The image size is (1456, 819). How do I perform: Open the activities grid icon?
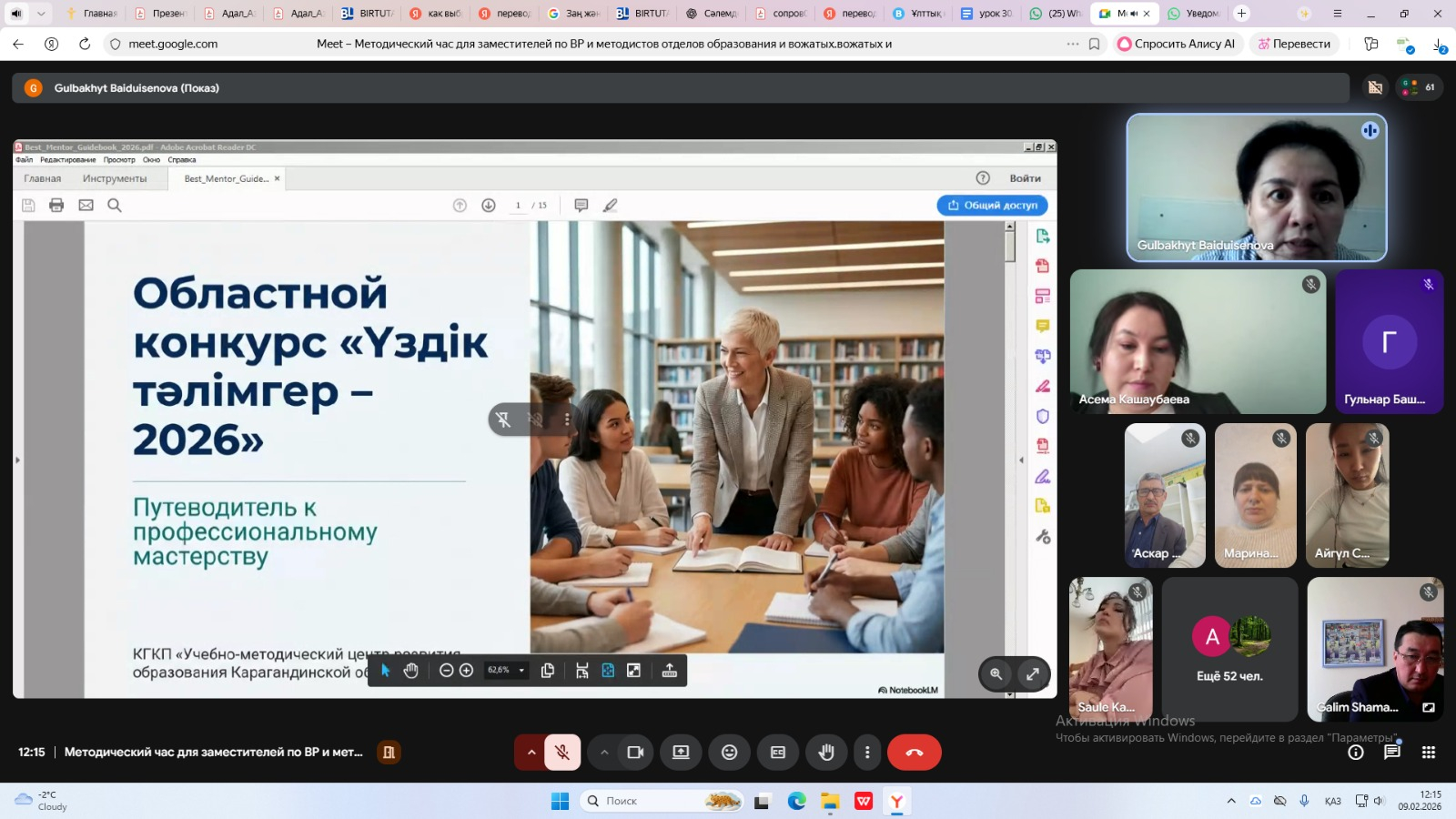tap(1428, 753)
